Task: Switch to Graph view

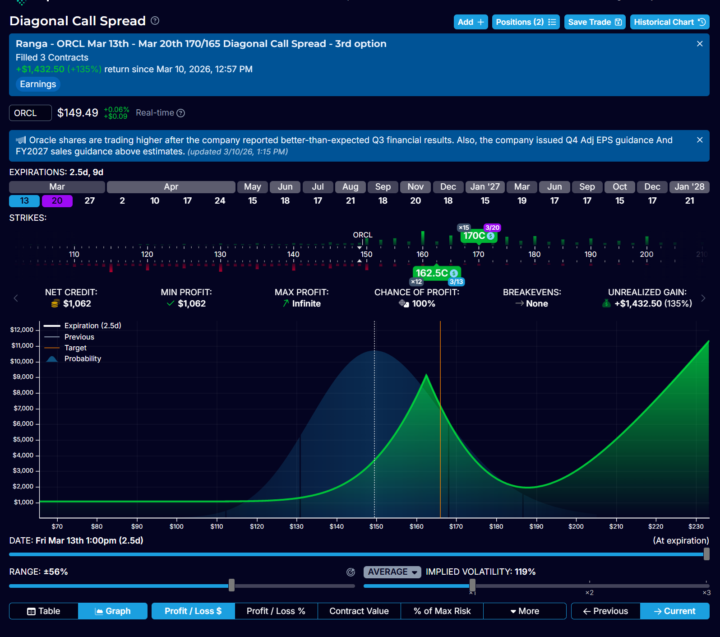Action: pos(112,611)
